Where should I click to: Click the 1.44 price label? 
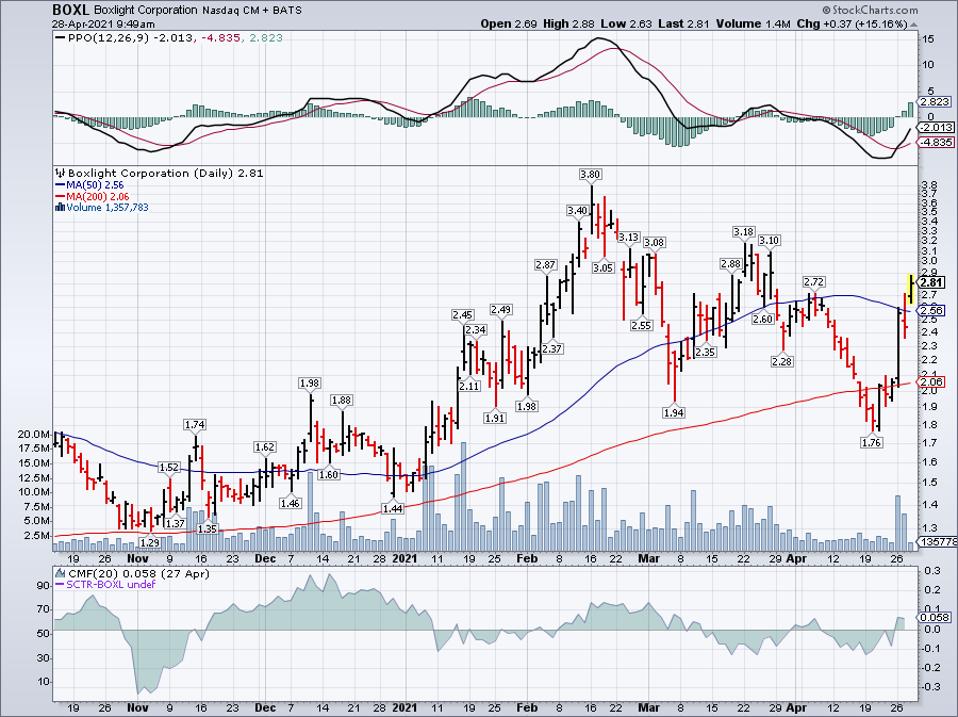[393, 508]
